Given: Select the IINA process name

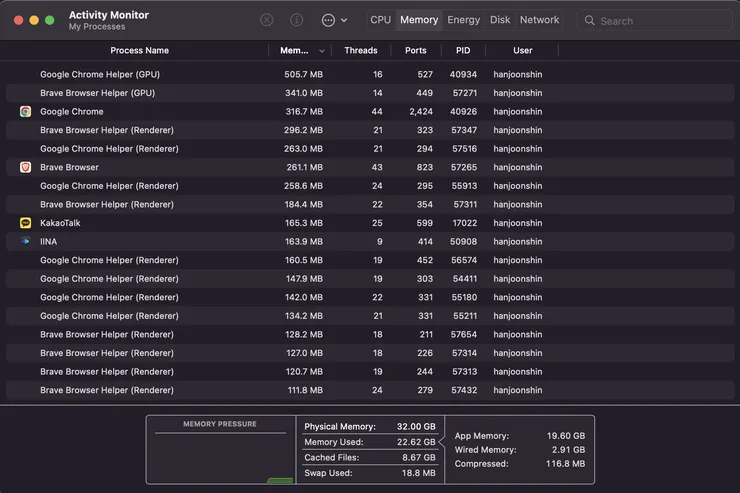Looking at the screenshot, I should 49,242.
